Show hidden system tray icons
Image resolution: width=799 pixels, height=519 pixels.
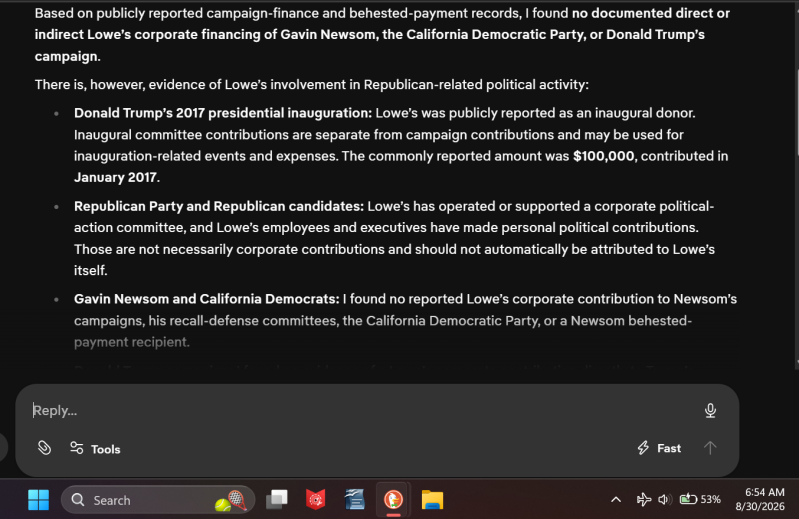[x=616, y=500]
